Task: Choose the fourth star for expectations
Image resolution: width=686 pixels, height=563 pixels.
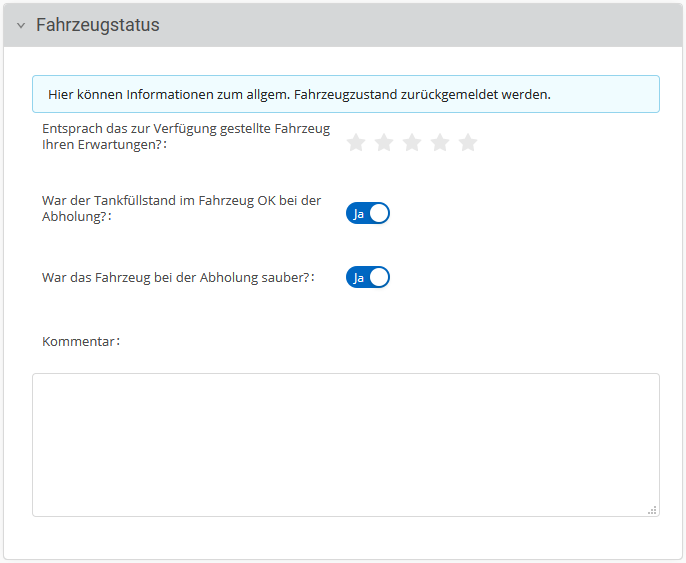Action: 440,143
